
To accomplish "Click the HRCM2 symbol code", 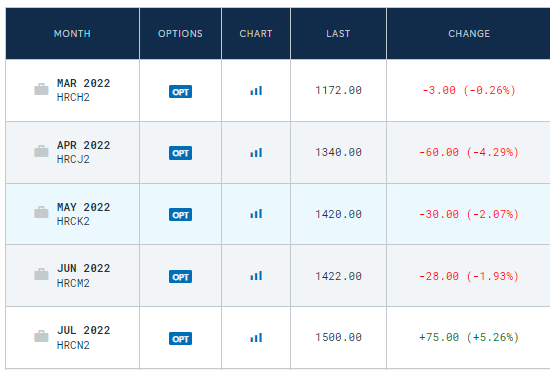I will pyautogui.click(x=73, y=283).
